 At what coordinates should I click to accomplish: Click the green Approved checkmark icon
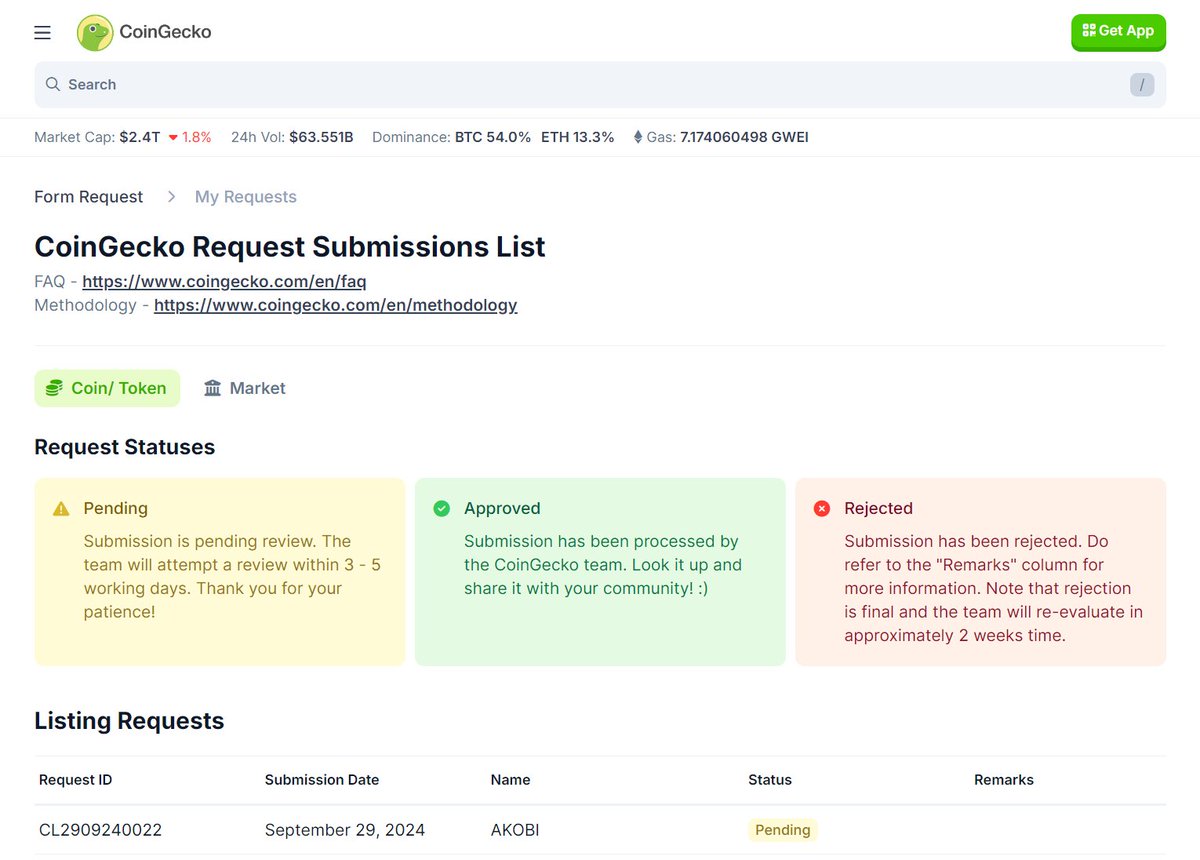(441, 509)
